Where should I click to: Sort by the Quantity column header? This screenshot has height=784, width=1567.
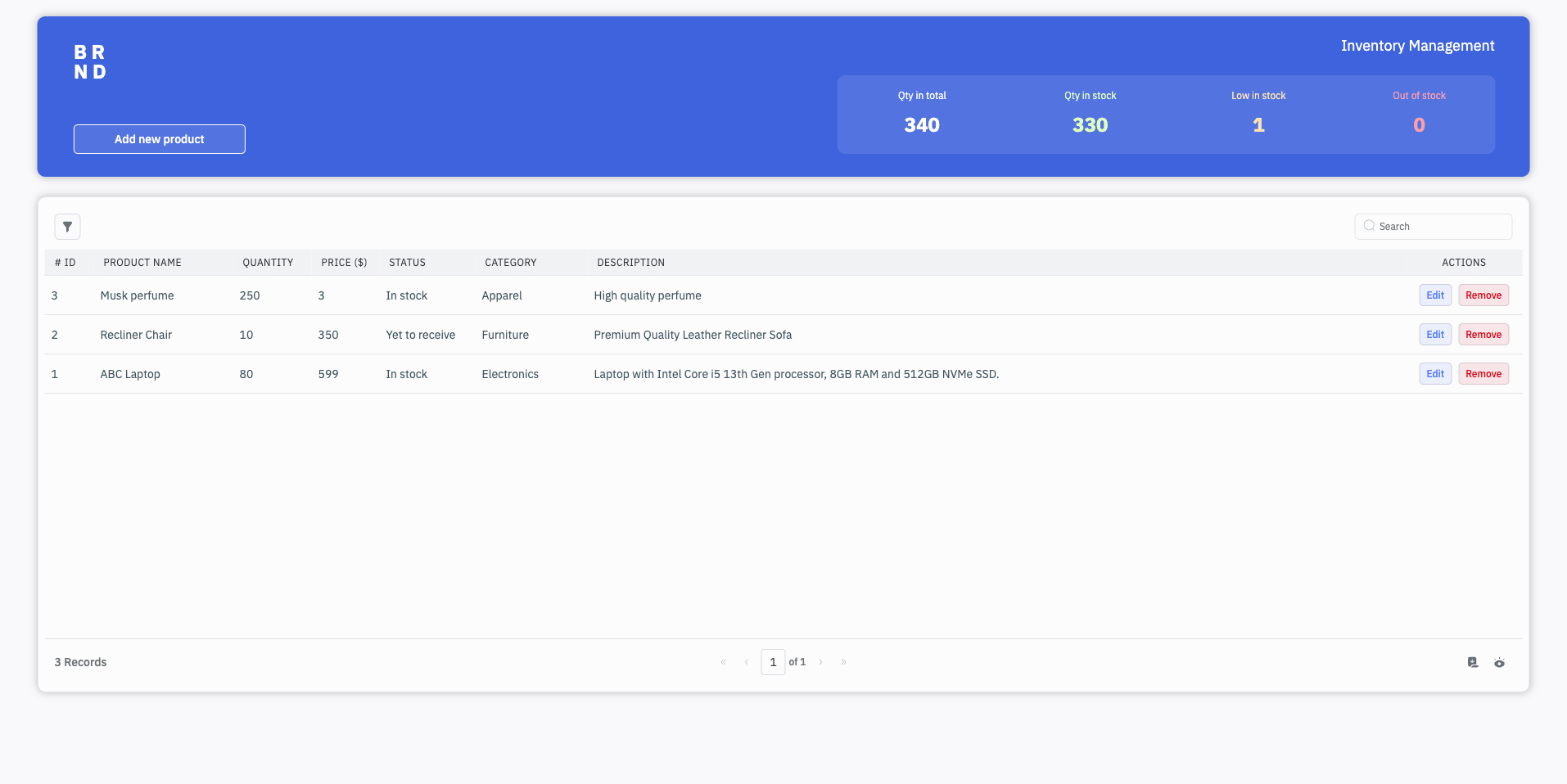point(268,263)
